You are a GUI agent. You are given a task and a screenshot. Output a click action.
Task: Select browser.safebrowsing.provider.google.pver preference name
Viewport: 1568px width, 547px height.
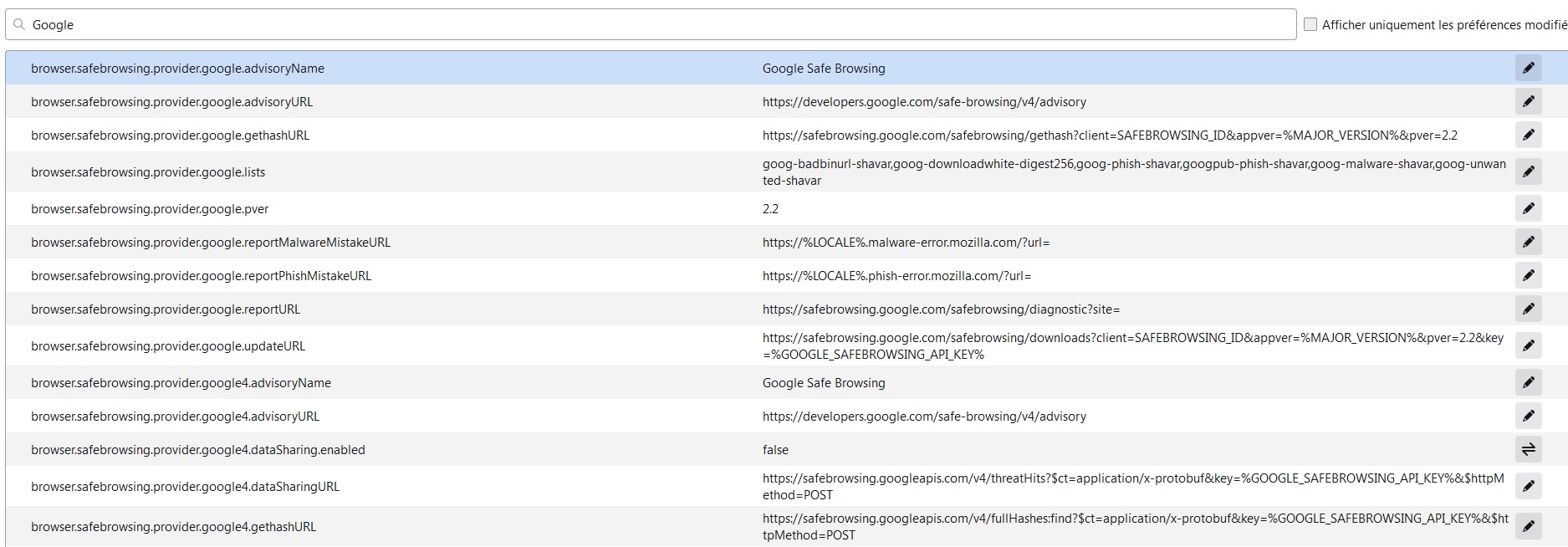(150, 209)
